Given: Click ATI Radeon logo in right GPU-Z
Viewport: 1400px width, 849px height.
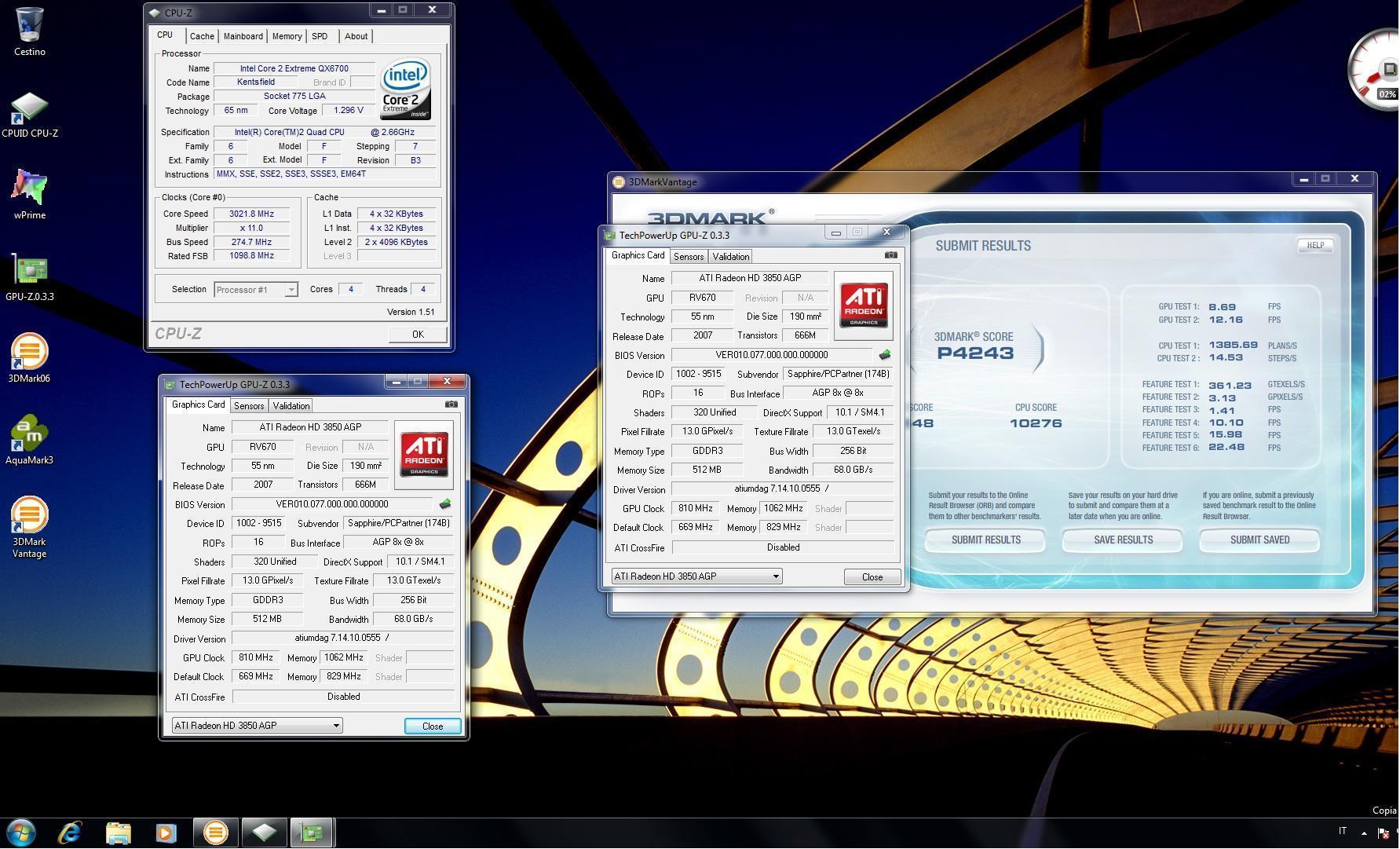Looking at the screenshot, I should (864, 306).
